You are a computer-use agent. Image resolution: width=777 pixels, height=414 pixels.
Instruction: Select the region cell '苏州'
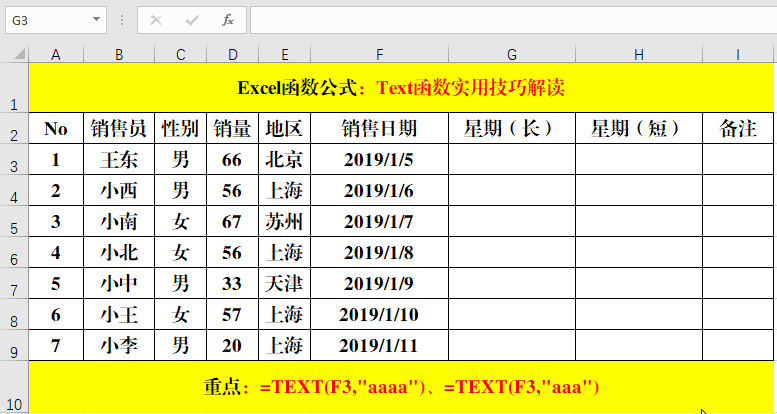pyautogui.click(x=284, y=221)
